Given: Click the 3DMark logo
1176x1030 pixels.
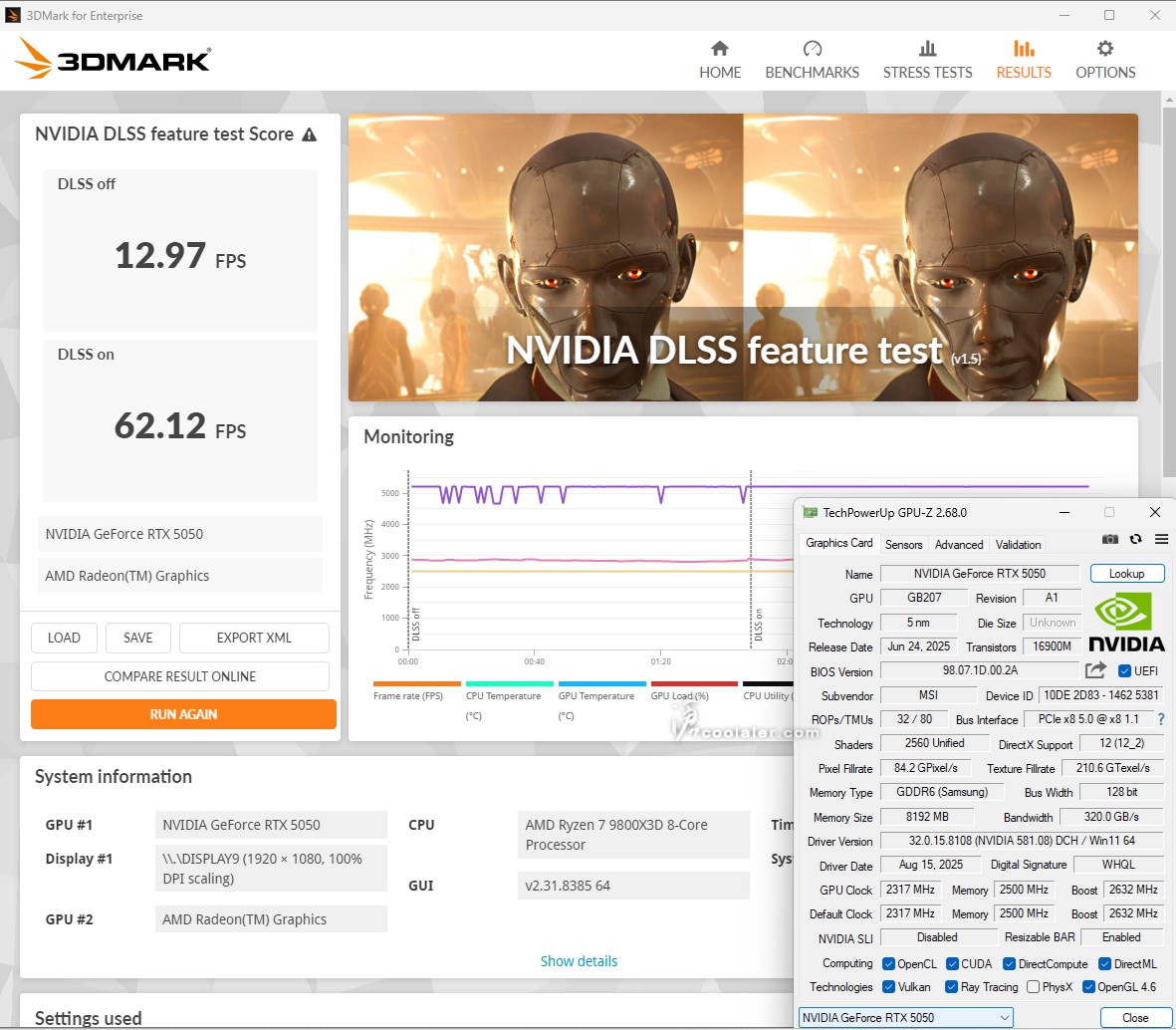Looking at the screenshot, I should 113,59.
